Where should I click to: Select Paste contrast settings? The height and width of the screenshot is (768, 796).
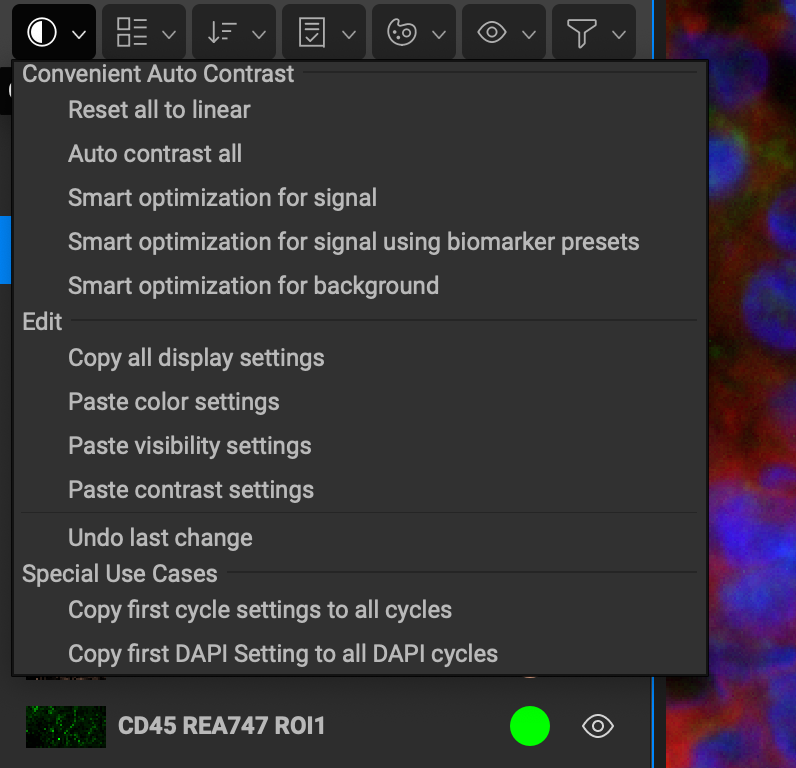pyautogui.click(x=360, y=490)
